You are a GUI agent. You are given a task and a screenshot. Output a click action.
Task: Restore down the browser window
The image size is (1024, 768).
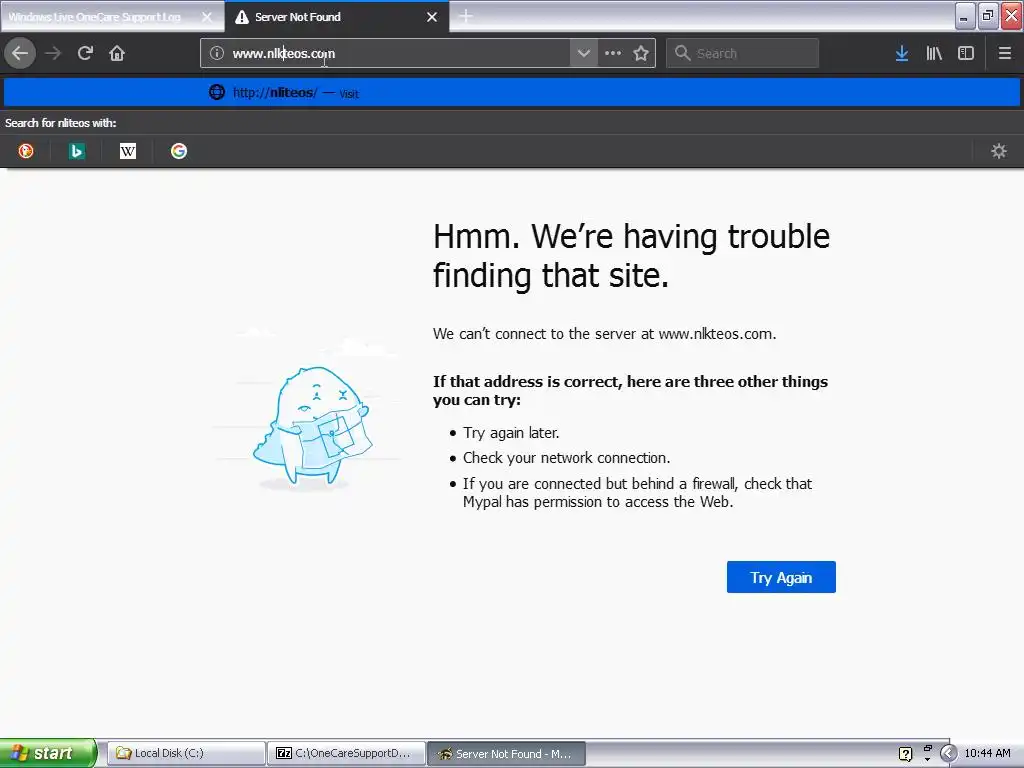coord(988,16)
